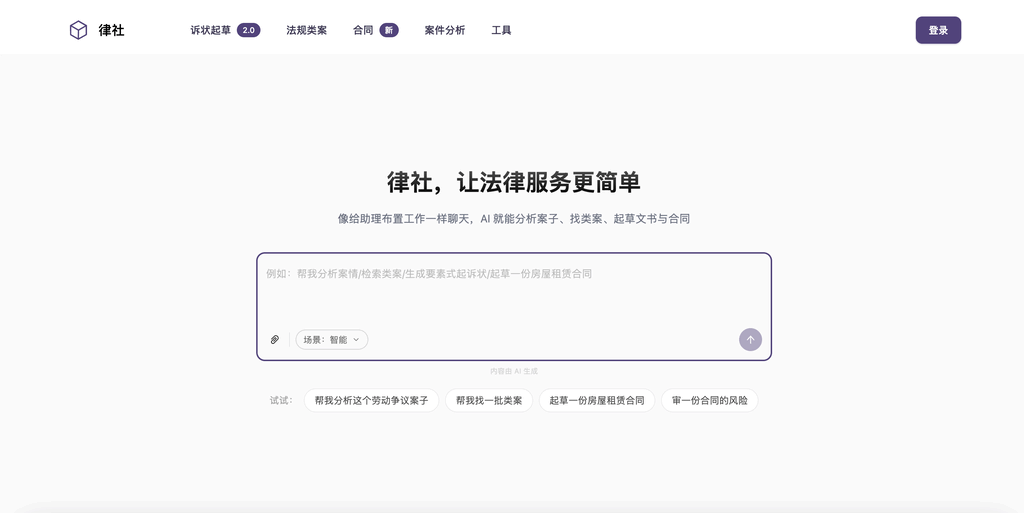
Task: Select suggestion 审一份合同的风险
Action: (710, 400)
